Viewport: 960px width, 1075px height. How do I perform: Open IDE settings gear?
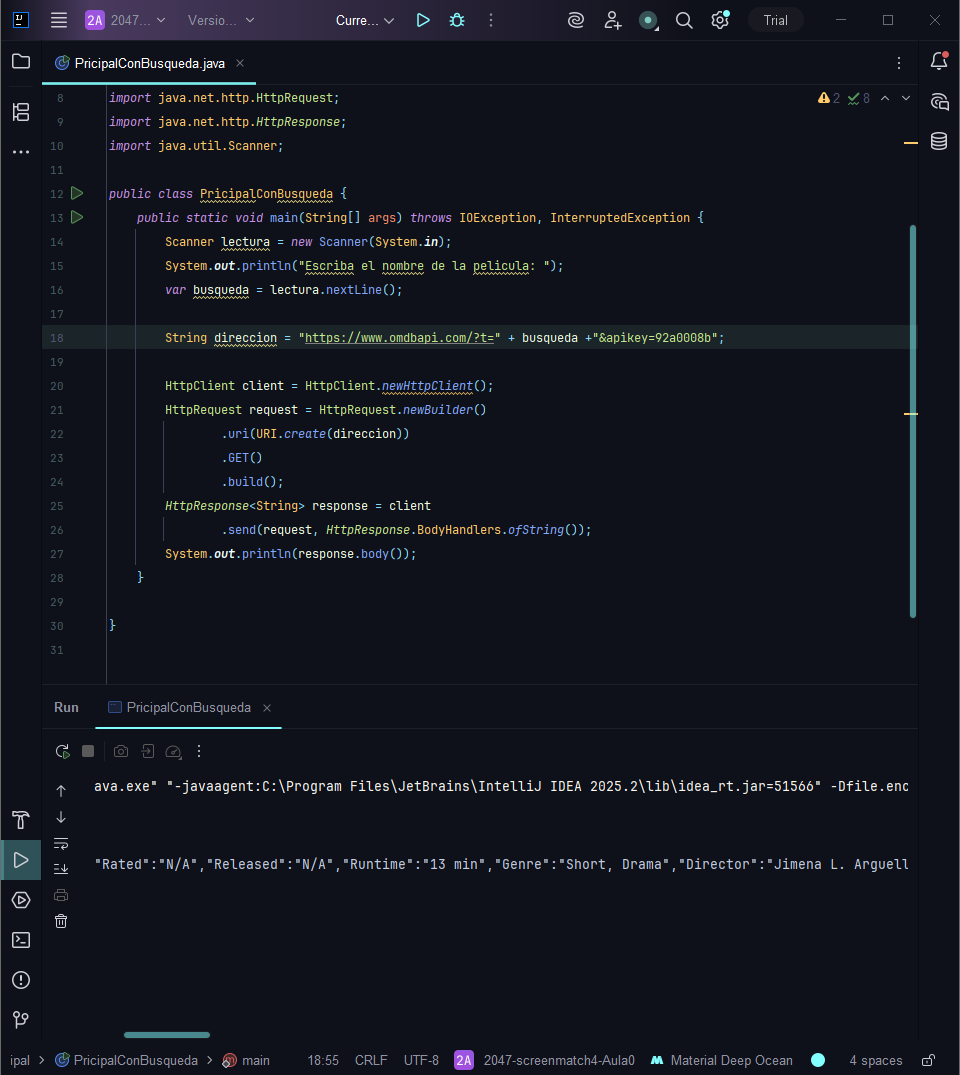tap(720, 20)
